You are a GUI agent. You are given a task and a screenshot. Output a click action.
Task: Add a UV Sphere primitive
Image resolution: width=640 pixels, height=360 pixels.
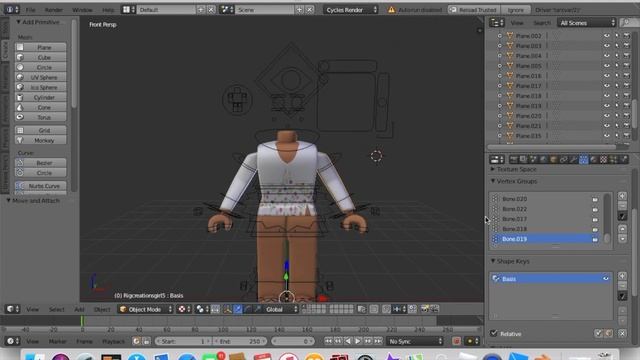pyautogui.click(x=41, y=77)
